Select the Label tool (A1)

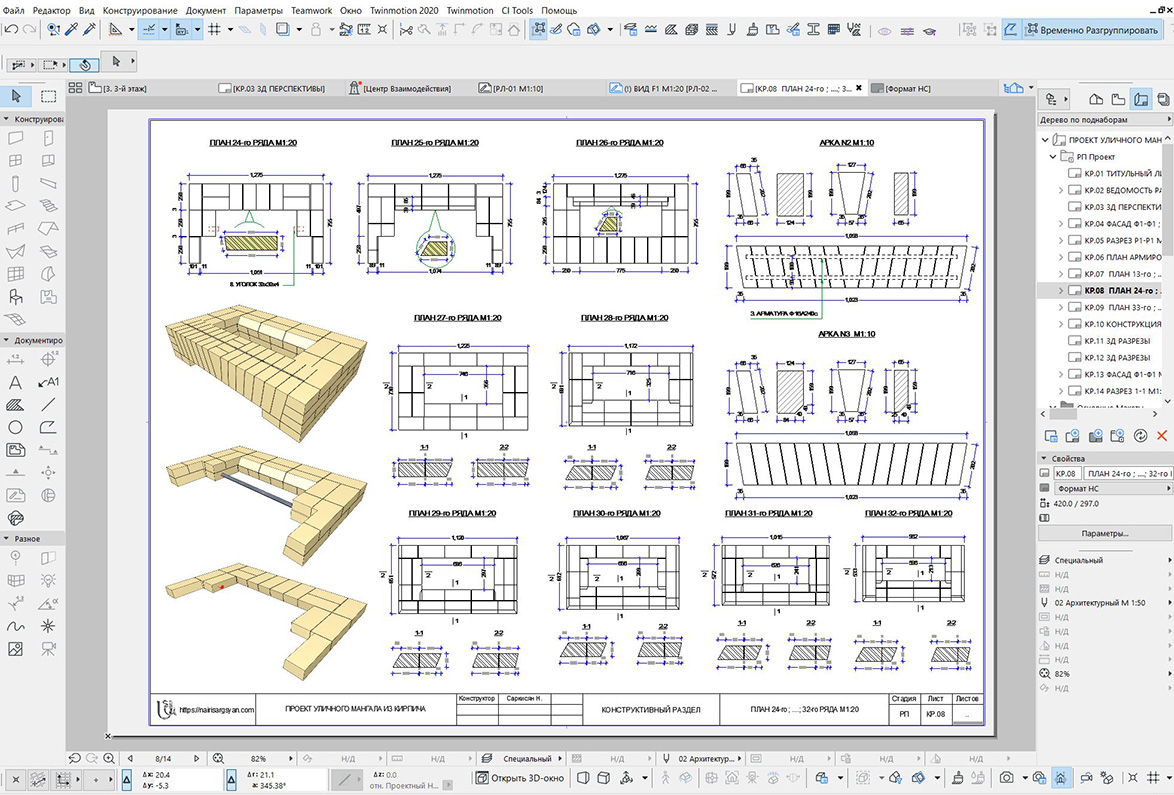(x=48, y=383)
